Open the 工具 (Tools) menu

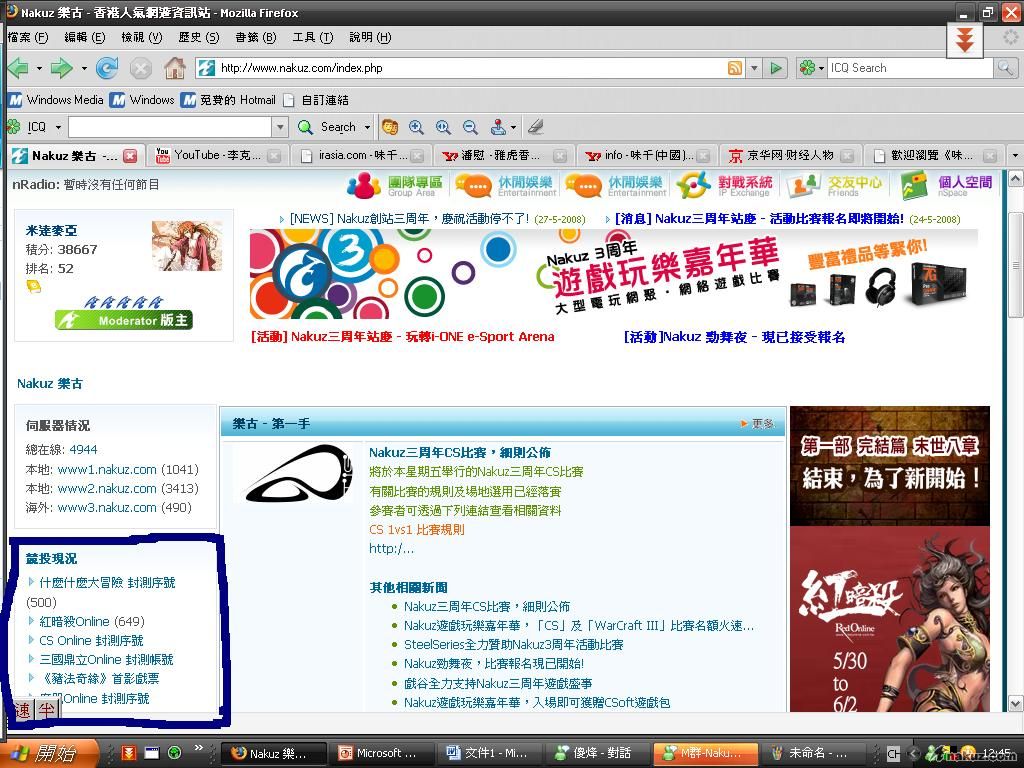click(312, 37)
